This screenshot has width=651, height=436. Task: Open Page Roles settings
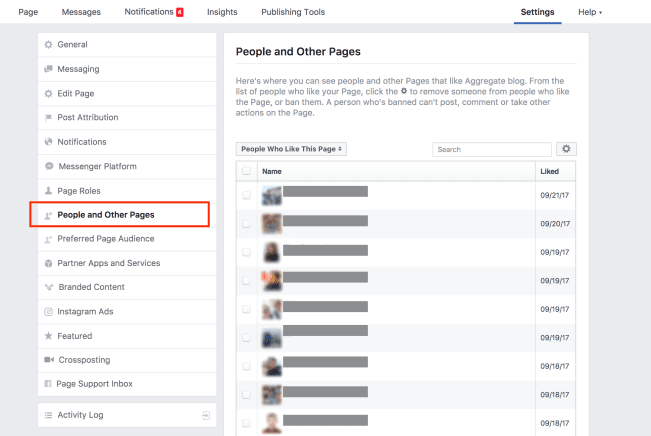pyautogui.click(x=127, y=191)
